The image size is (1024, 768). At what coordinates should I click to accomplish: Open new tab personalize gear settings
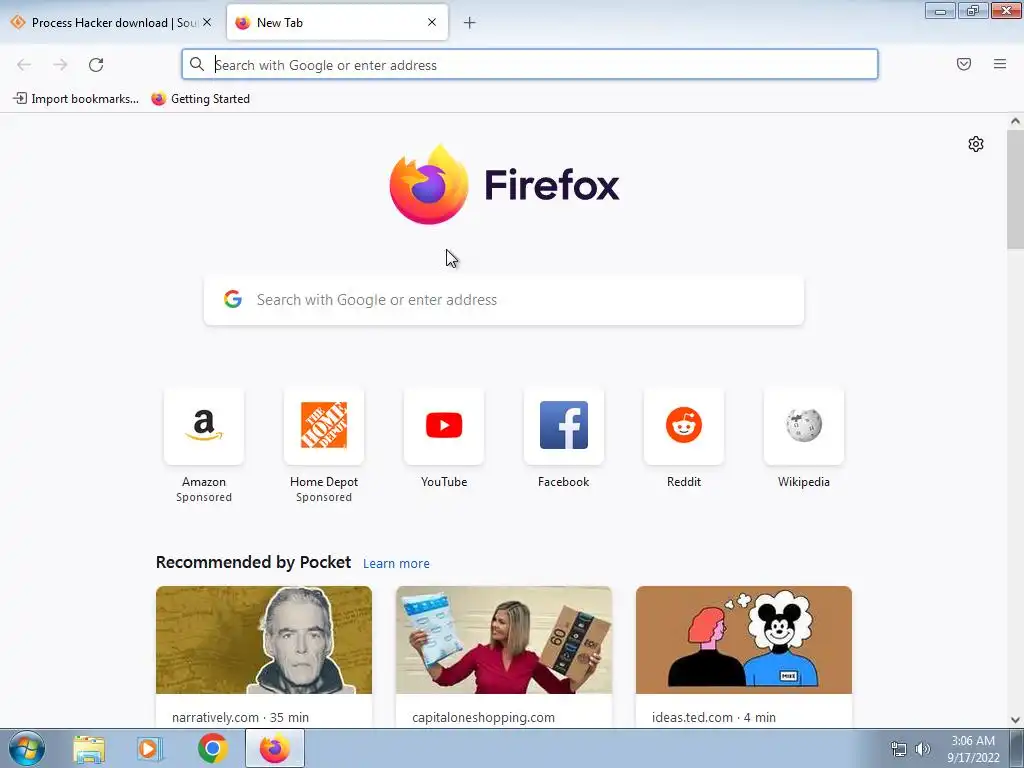pos(976,144)
